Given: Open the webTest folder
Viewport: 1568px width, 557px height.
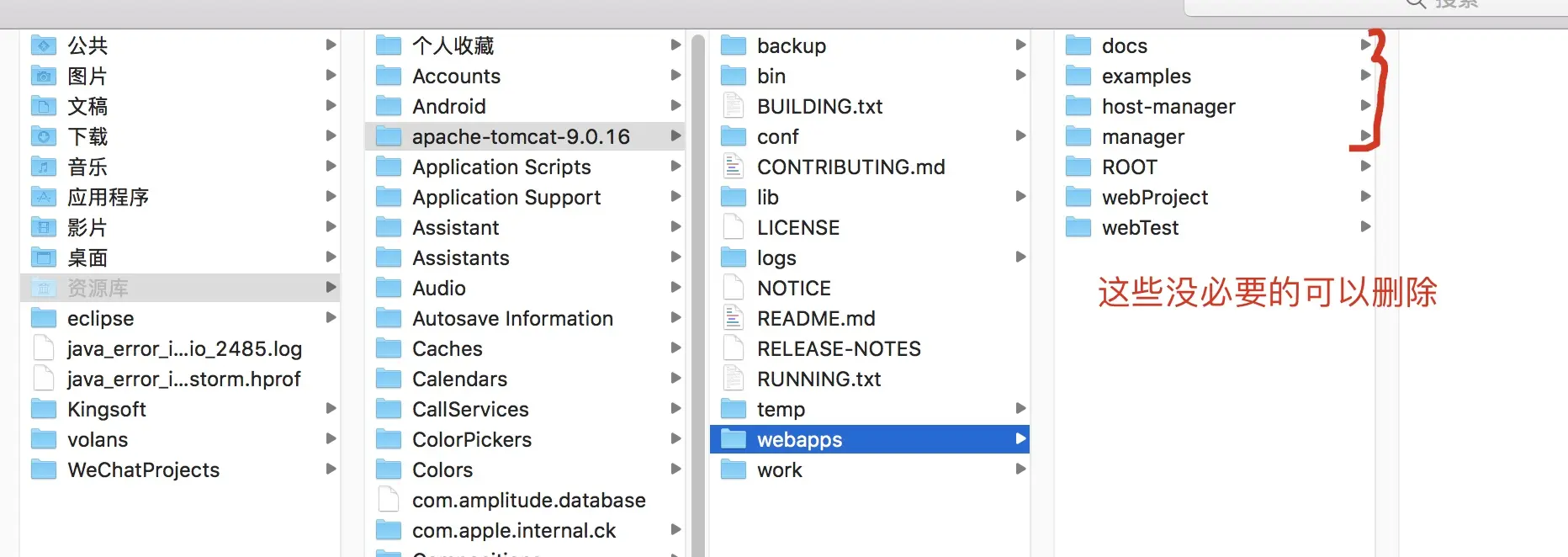Looking at the screenshot, I should click(x=1140, y=227).
